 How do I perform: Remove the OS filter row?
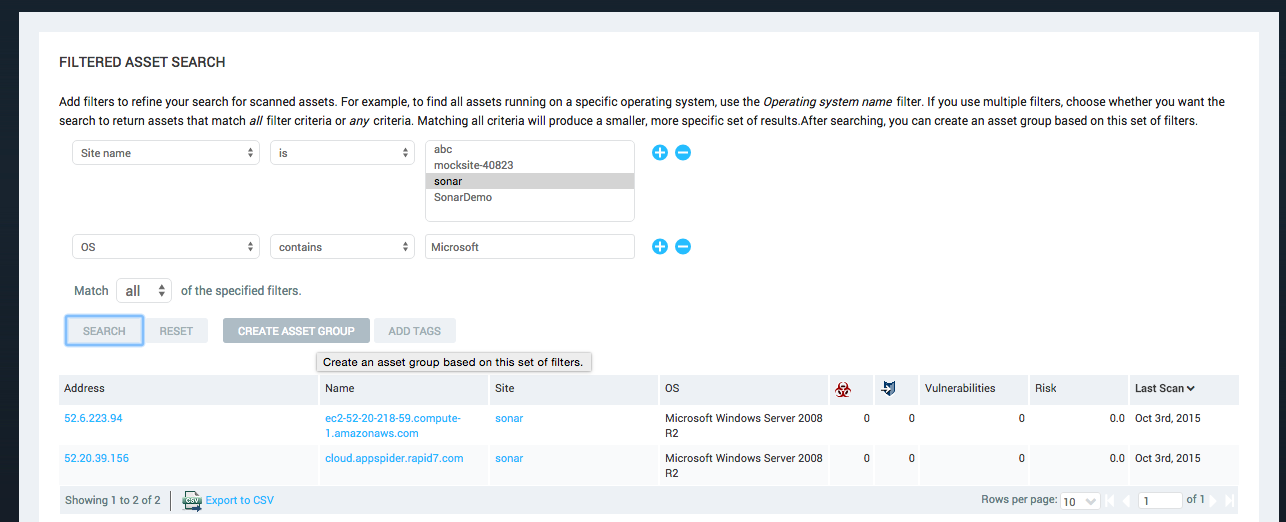tap(683, 247)
